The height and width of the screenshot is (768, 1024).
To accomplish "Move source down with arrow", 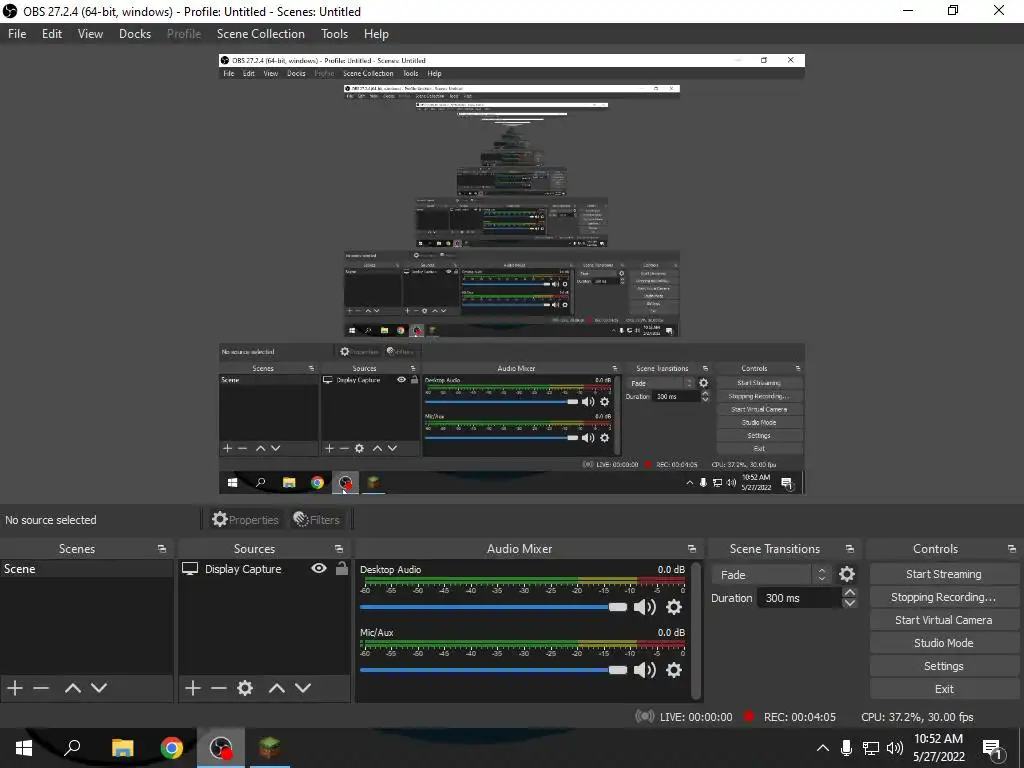I will point(302,688).
